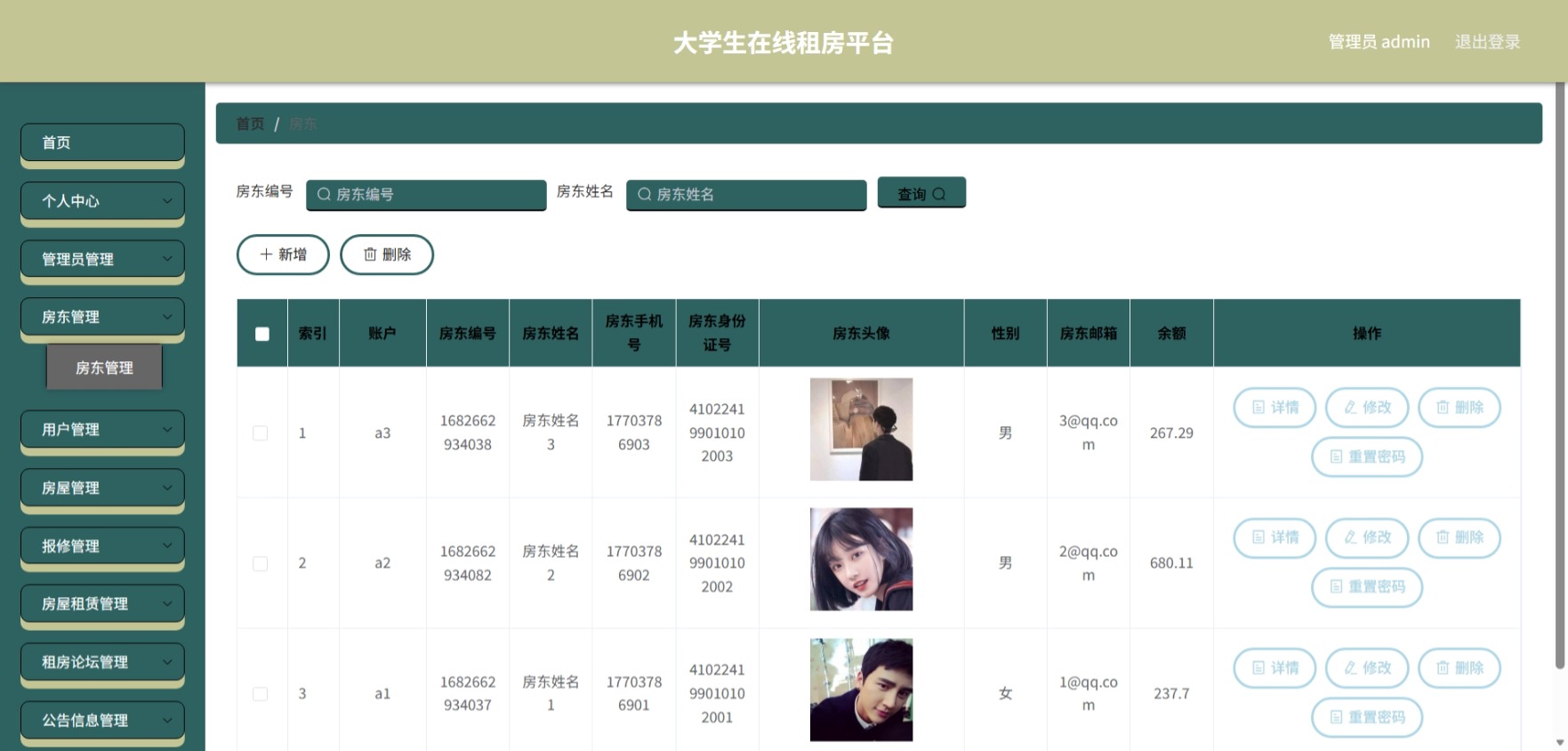
Task: Open 详情 for account a3
Action: (x=1275, y=408)
